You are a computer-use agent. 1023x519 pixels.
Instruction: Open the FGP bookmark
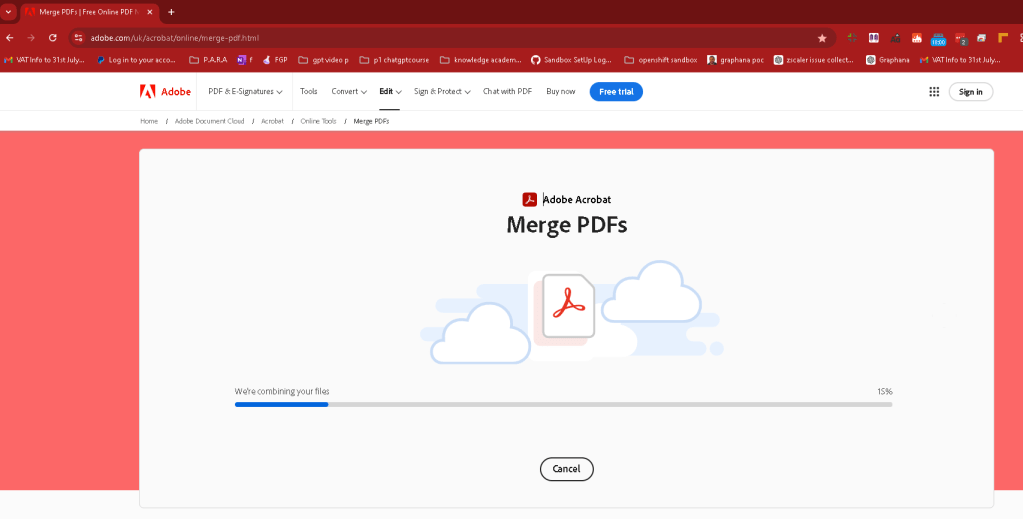click(275, 59)
